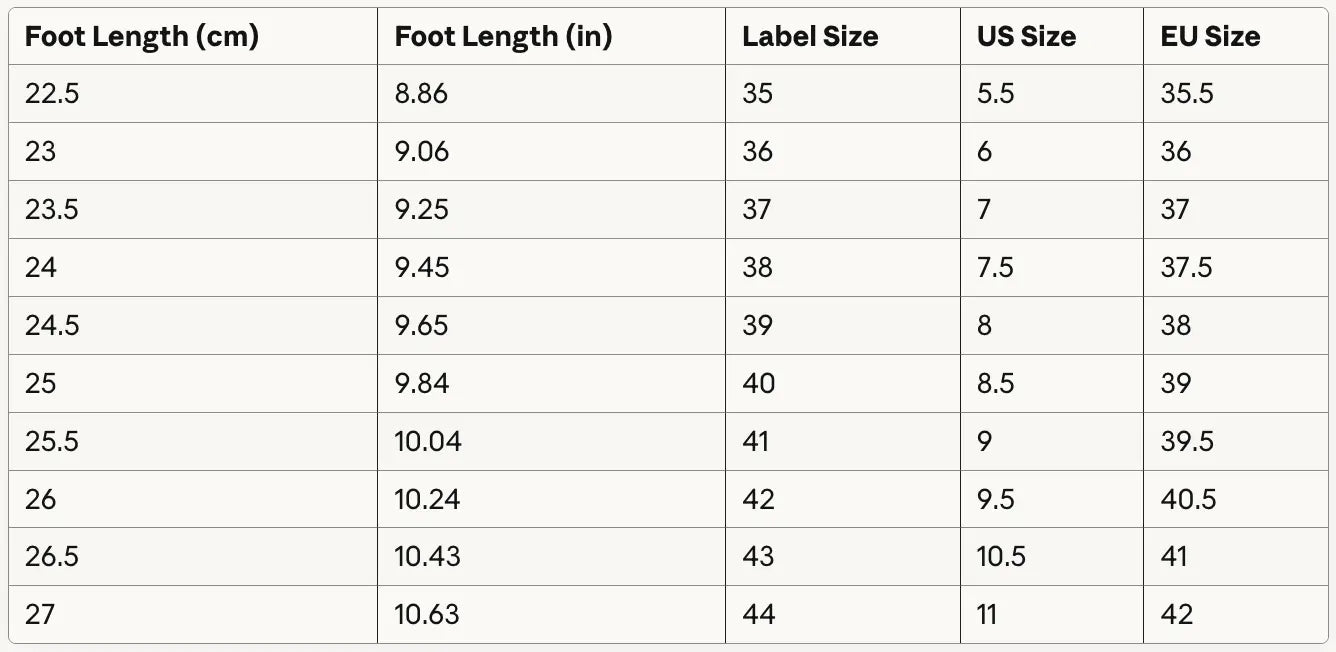The height and width of the screenshot is (652, 1336).
Task: Click the label size 44 cell
Action: point(759,614)
